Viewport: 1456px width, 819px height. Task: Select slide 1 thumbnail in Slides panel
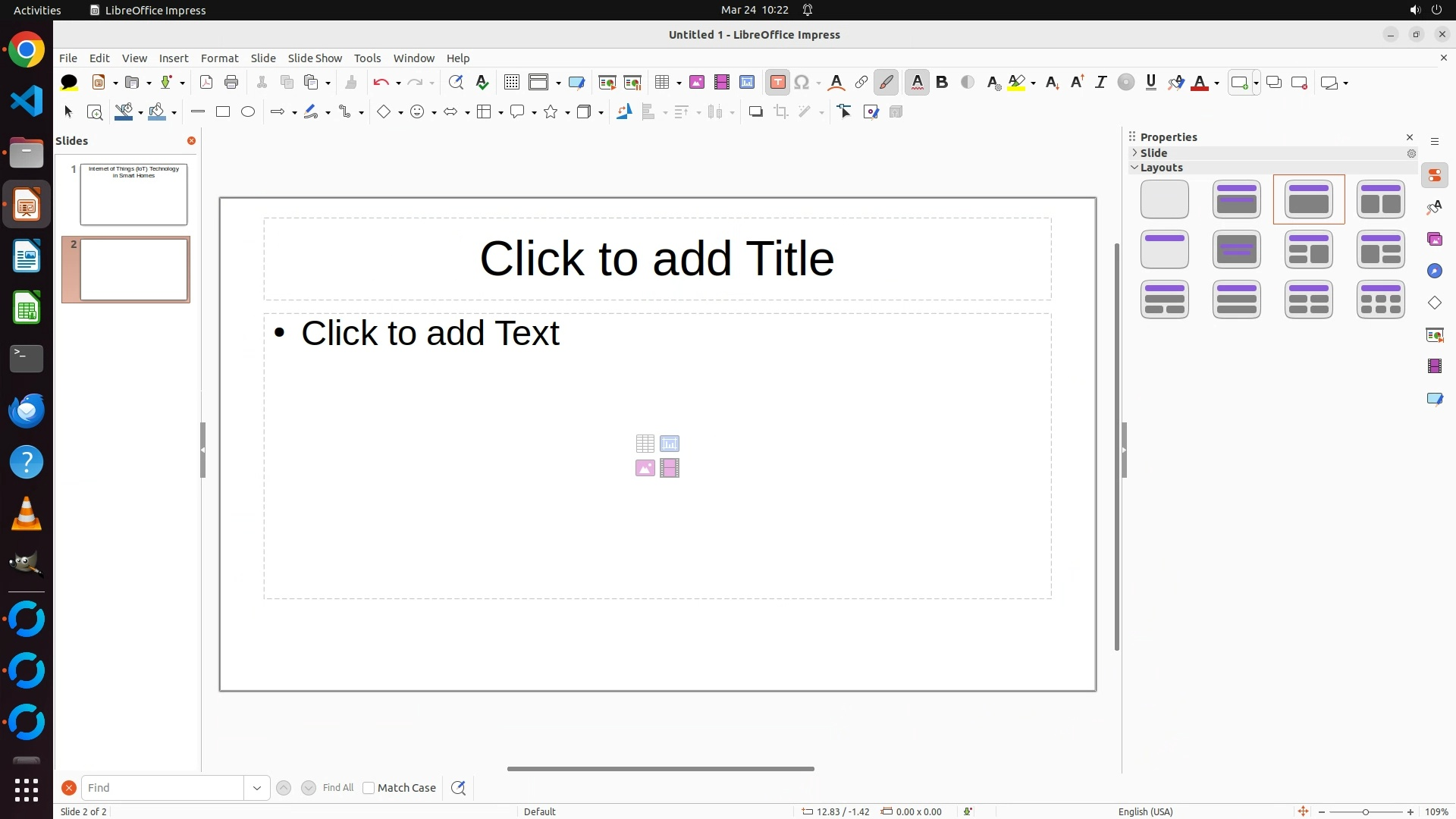pyautogui.click(x=133, y=194)
